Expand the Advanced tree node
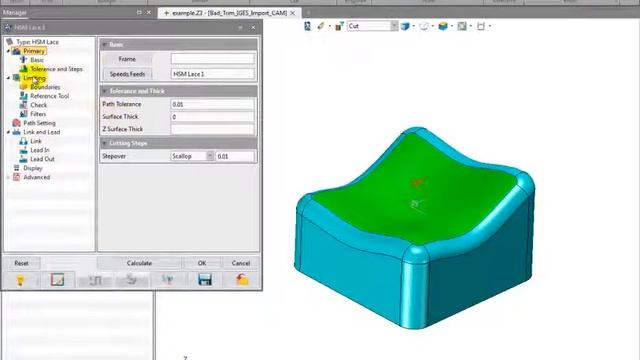 8,177
